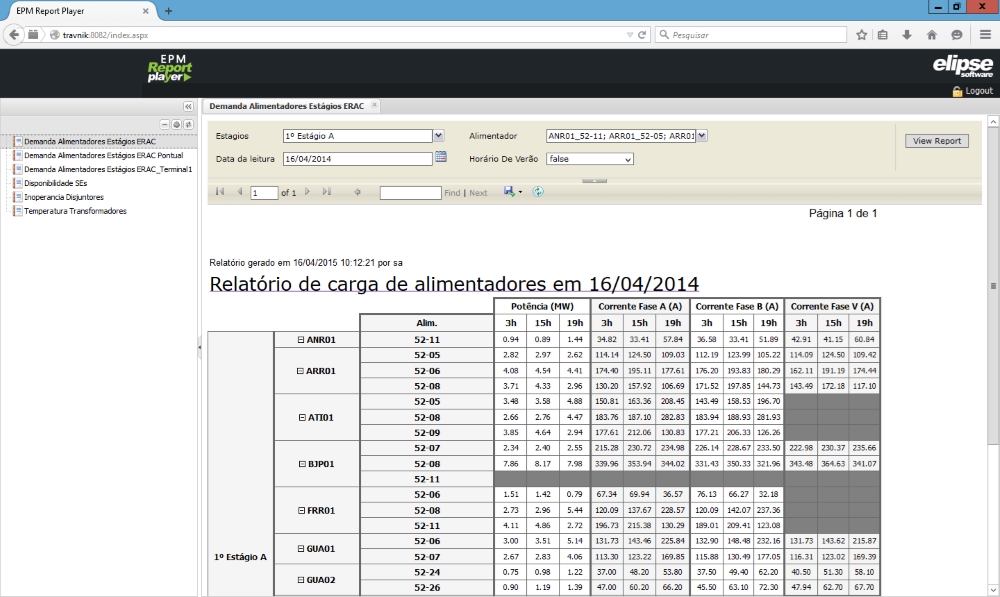Open Inoperancia Disjuntores report
The image size is (1000, 597).
[64, 197]
